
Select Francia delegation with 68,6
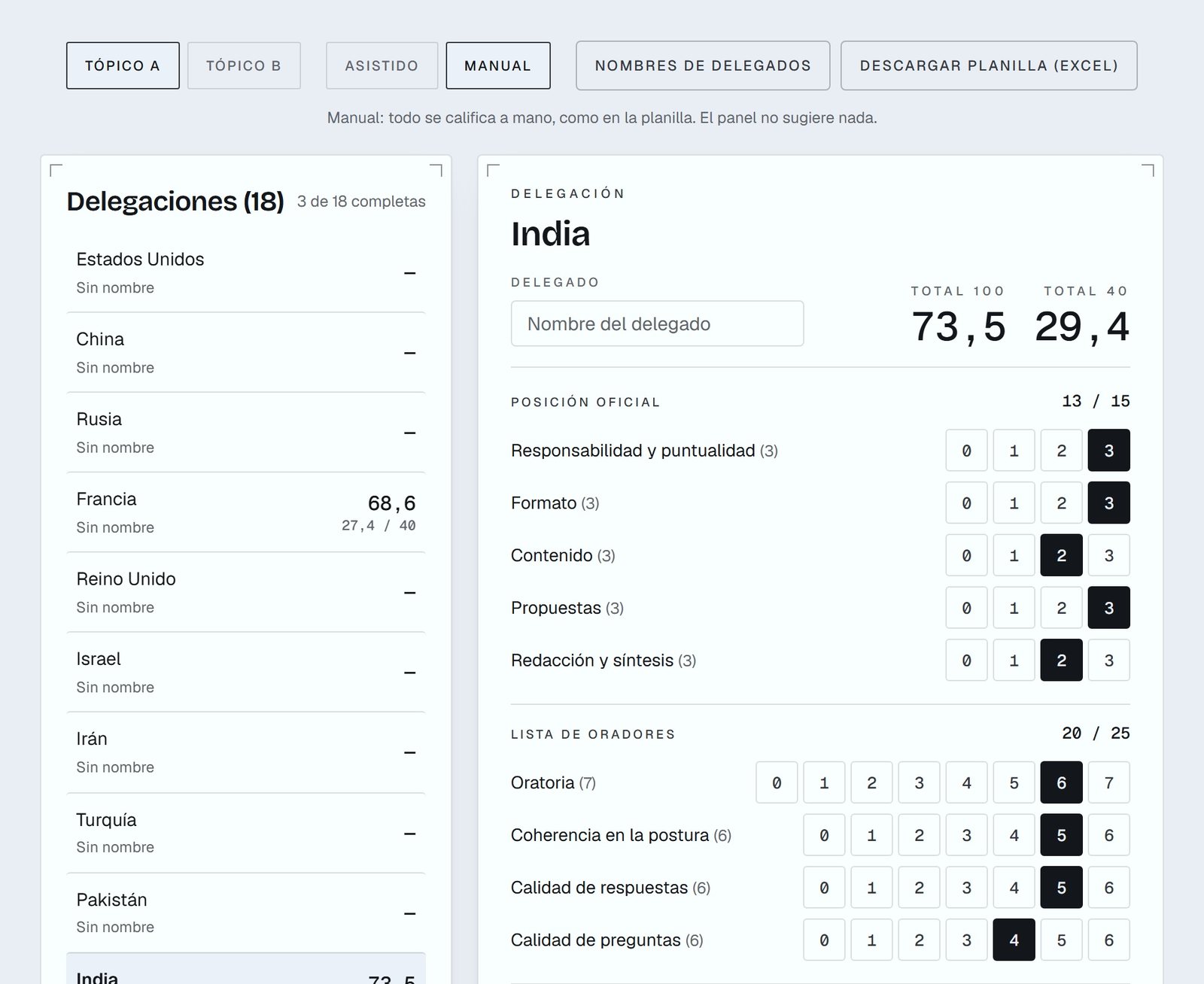point(246,512)
